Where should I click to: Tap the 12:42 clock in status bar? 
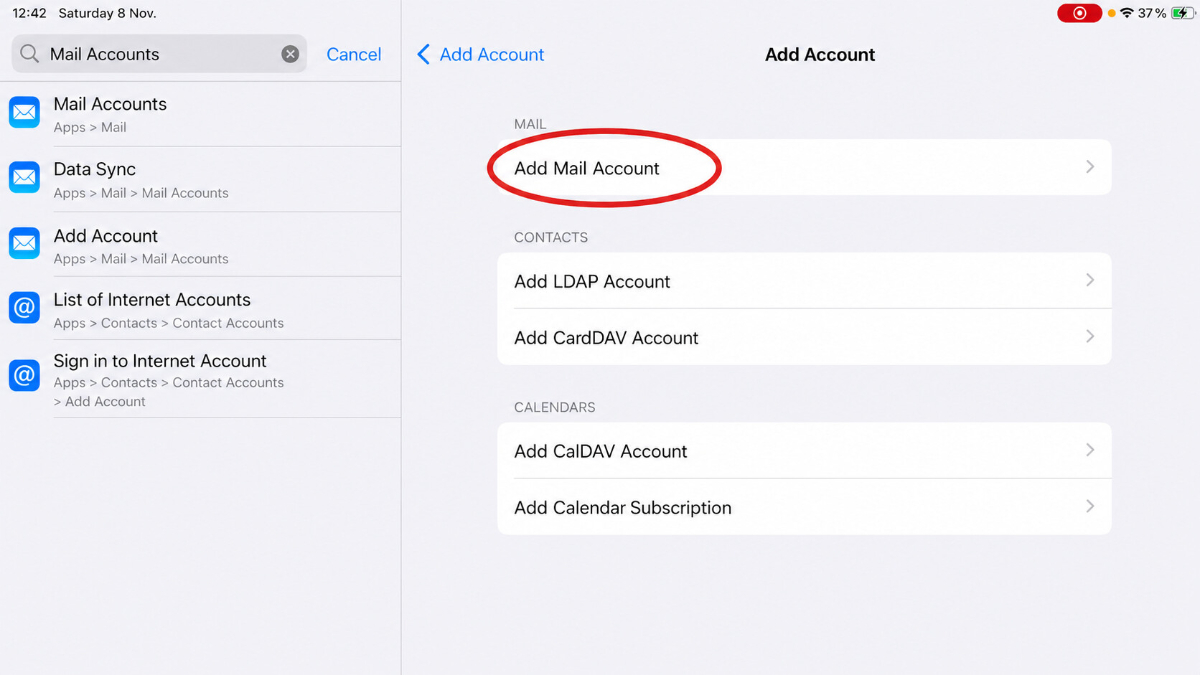tap(30, 13)
